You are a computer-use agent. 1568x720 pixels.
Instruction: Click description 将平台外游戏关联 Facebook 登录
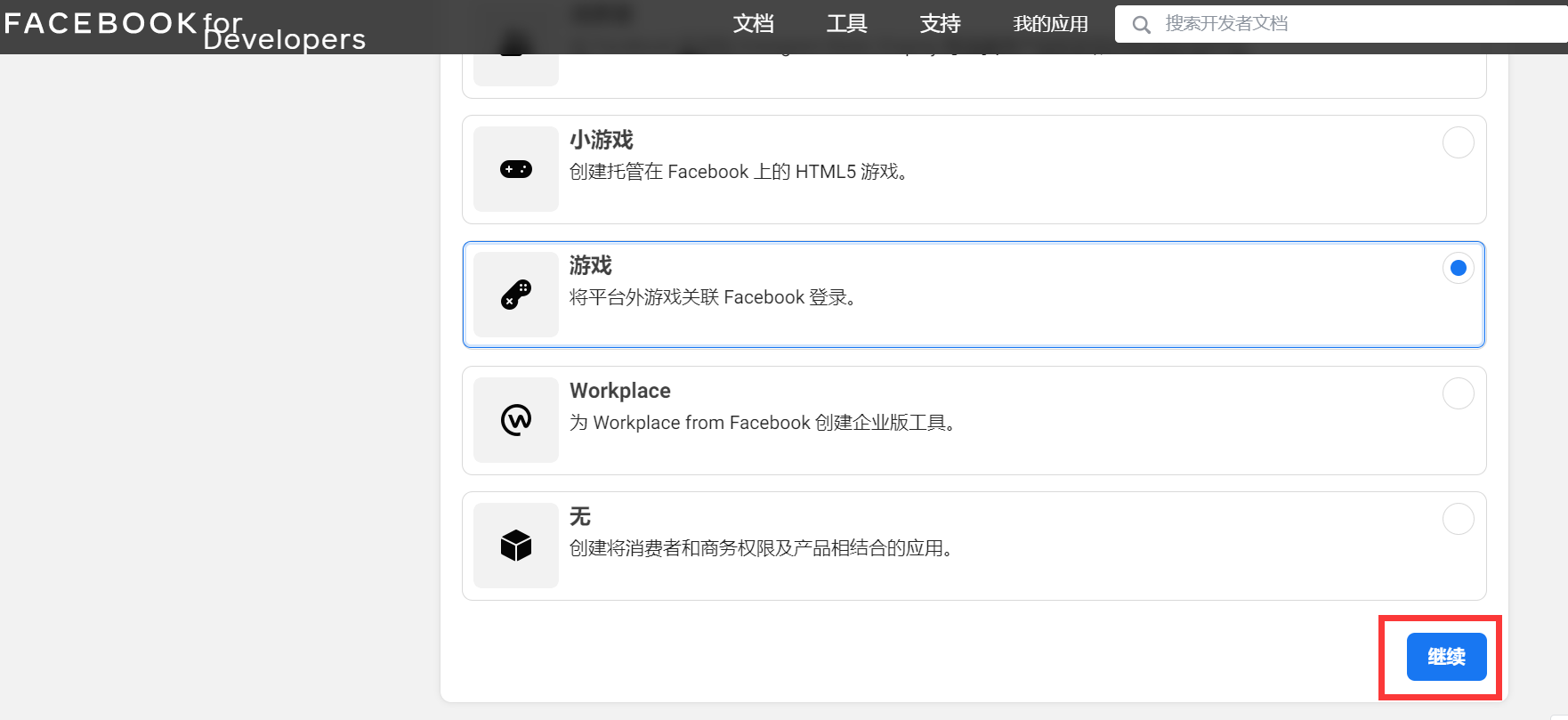(713, 297)
